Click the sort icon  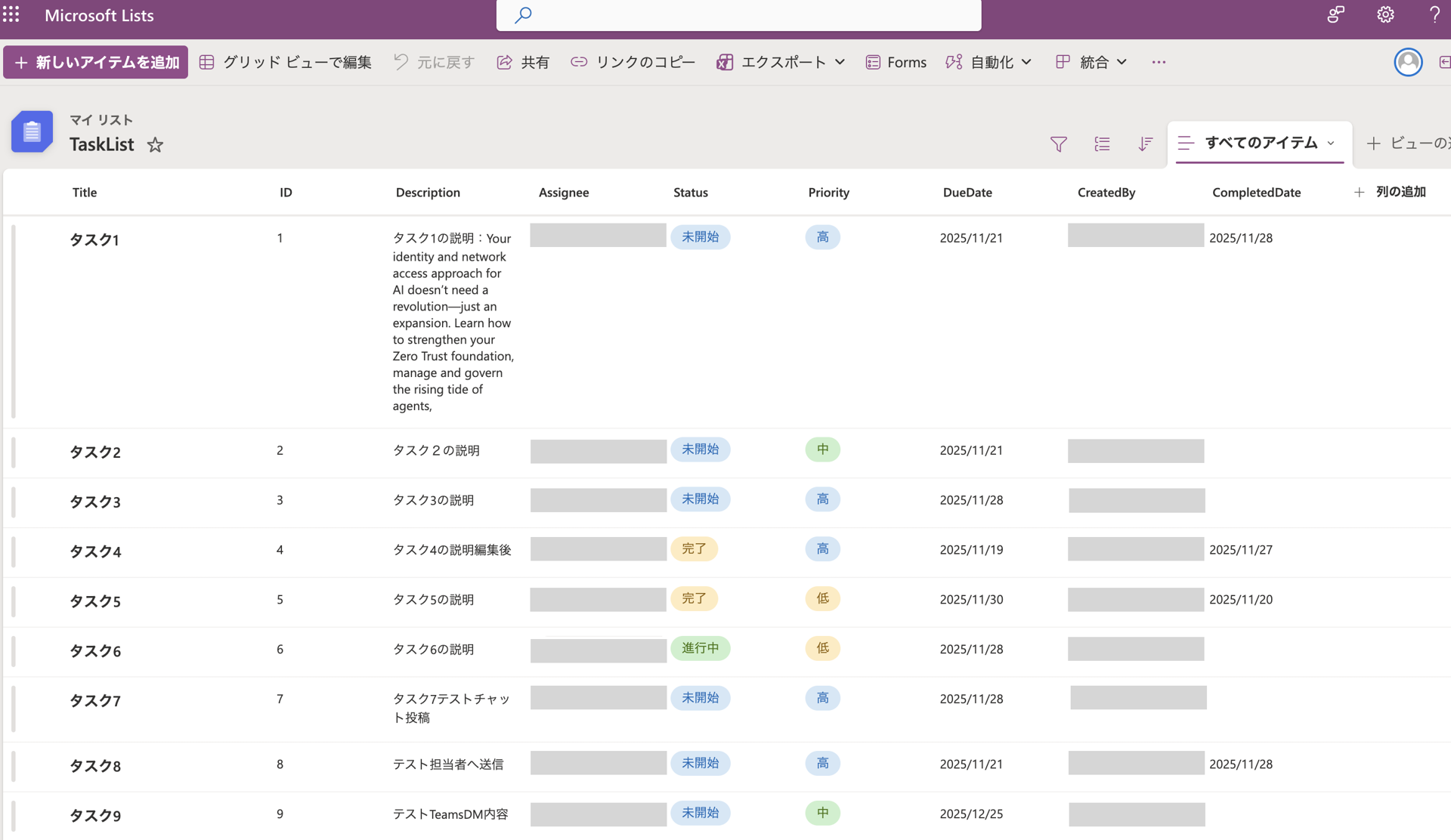coord(1145,144)
